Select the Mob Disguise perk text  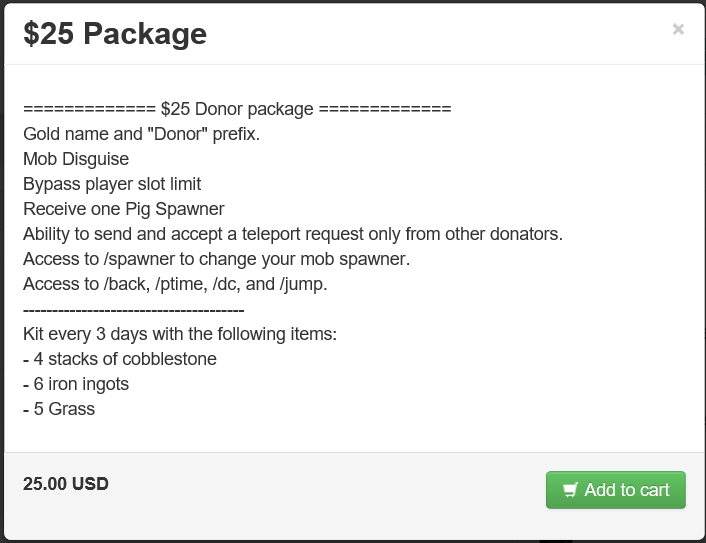pos(76,159)
